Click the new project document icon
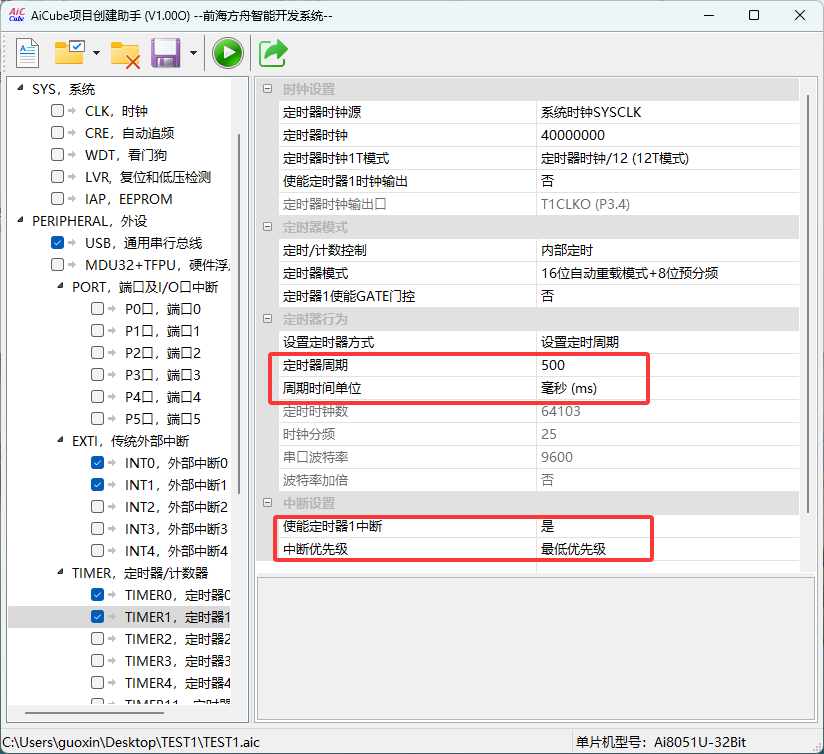The width and height of the screenshot is (824, 754). 27,53
